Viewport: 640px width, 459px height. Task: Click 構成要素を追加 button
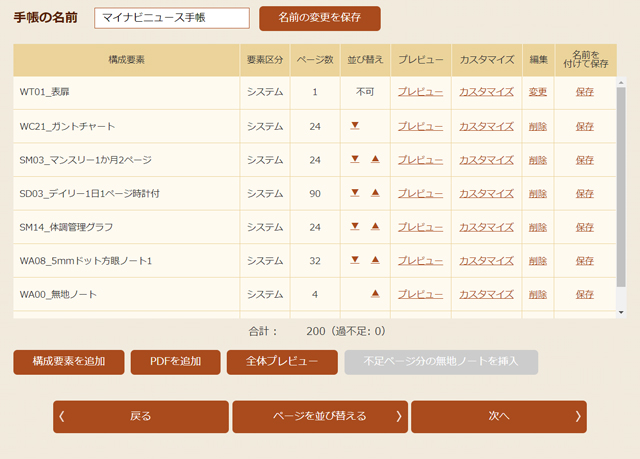tap(69, 362)
